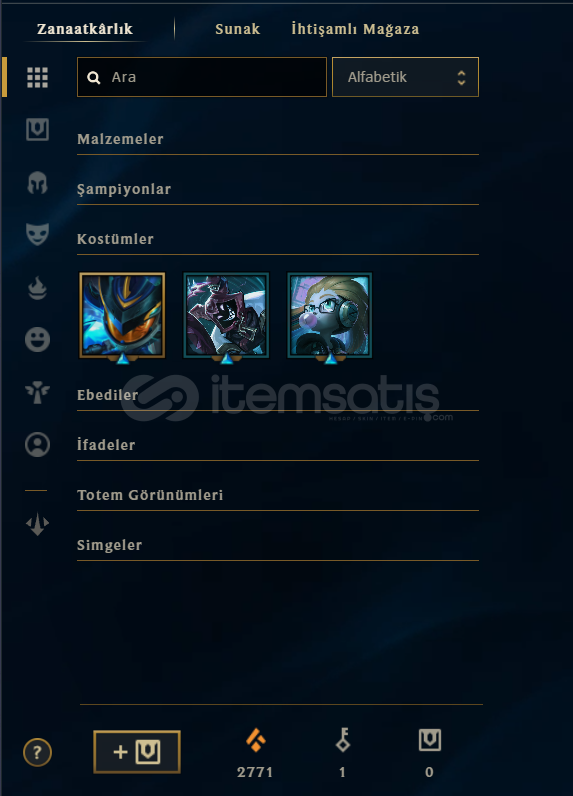
Task: Filter by emotes smiley icon
Action: (38, 339)
